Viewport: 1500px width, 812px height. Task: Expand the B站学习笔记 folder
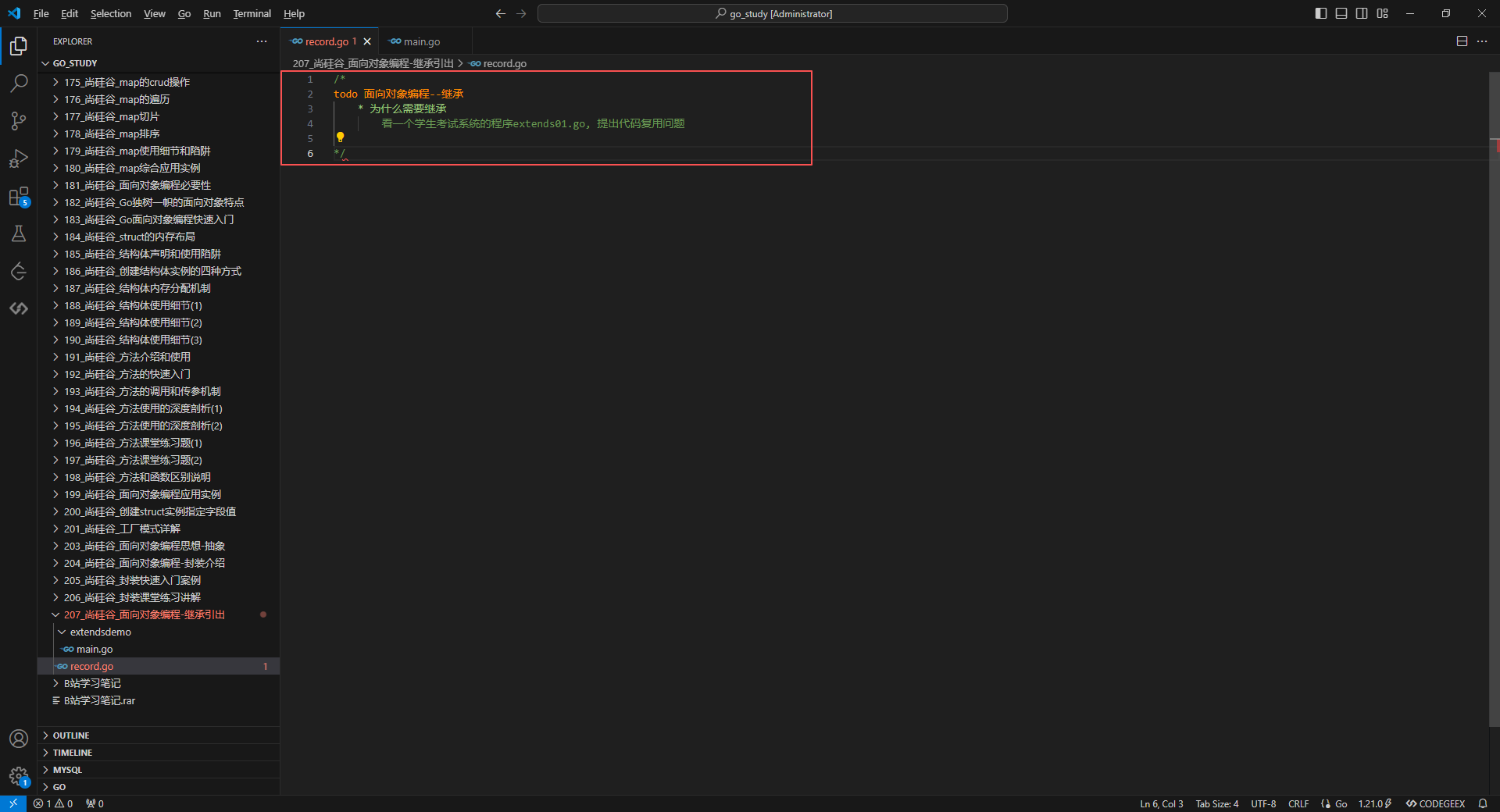coord(159,683)
